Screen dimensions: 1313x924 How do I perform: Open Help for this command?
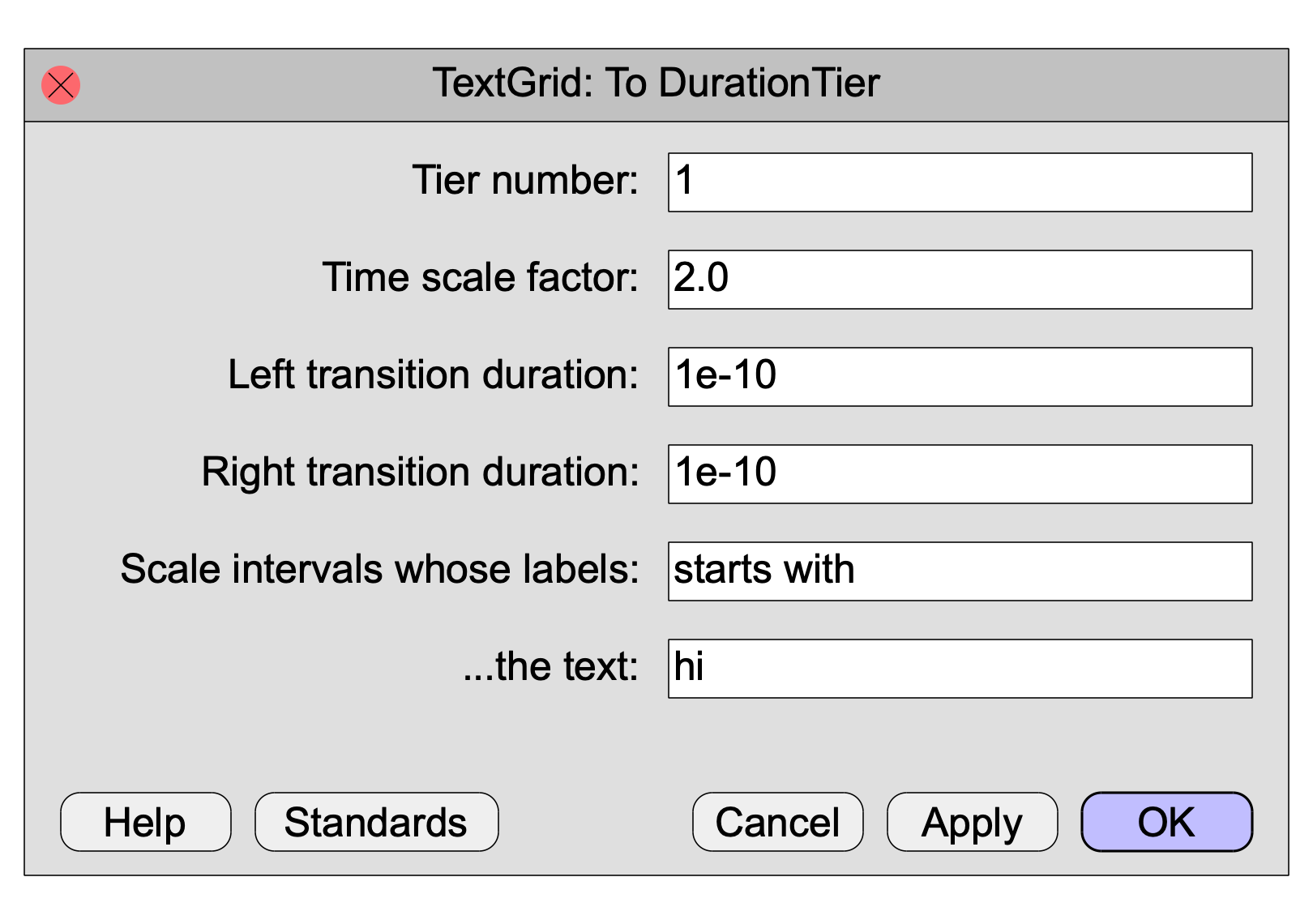coord(146,822)
